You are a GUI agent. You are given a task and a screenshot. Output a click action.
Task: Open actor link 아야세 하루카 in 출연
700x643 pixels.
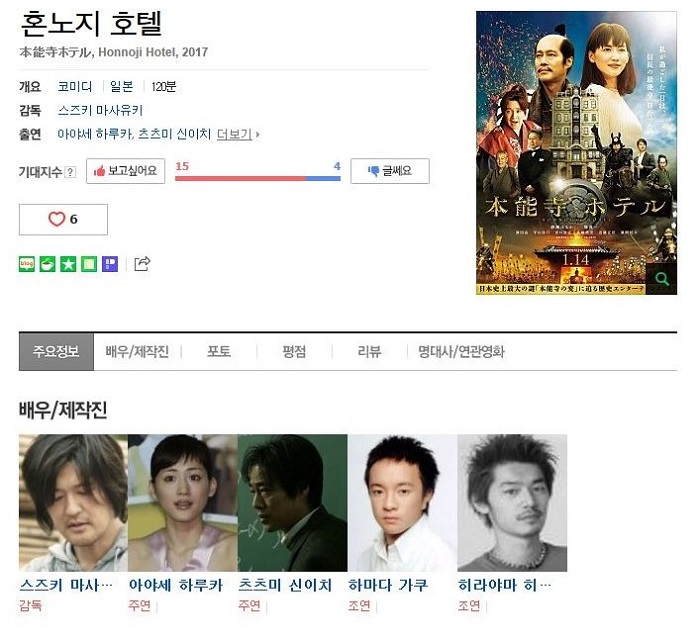[96, 134]
